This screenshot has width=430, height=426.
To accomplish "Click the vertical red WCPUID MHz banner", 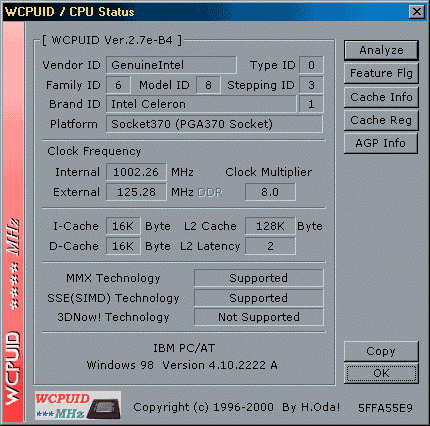I will tap(13, 223).
